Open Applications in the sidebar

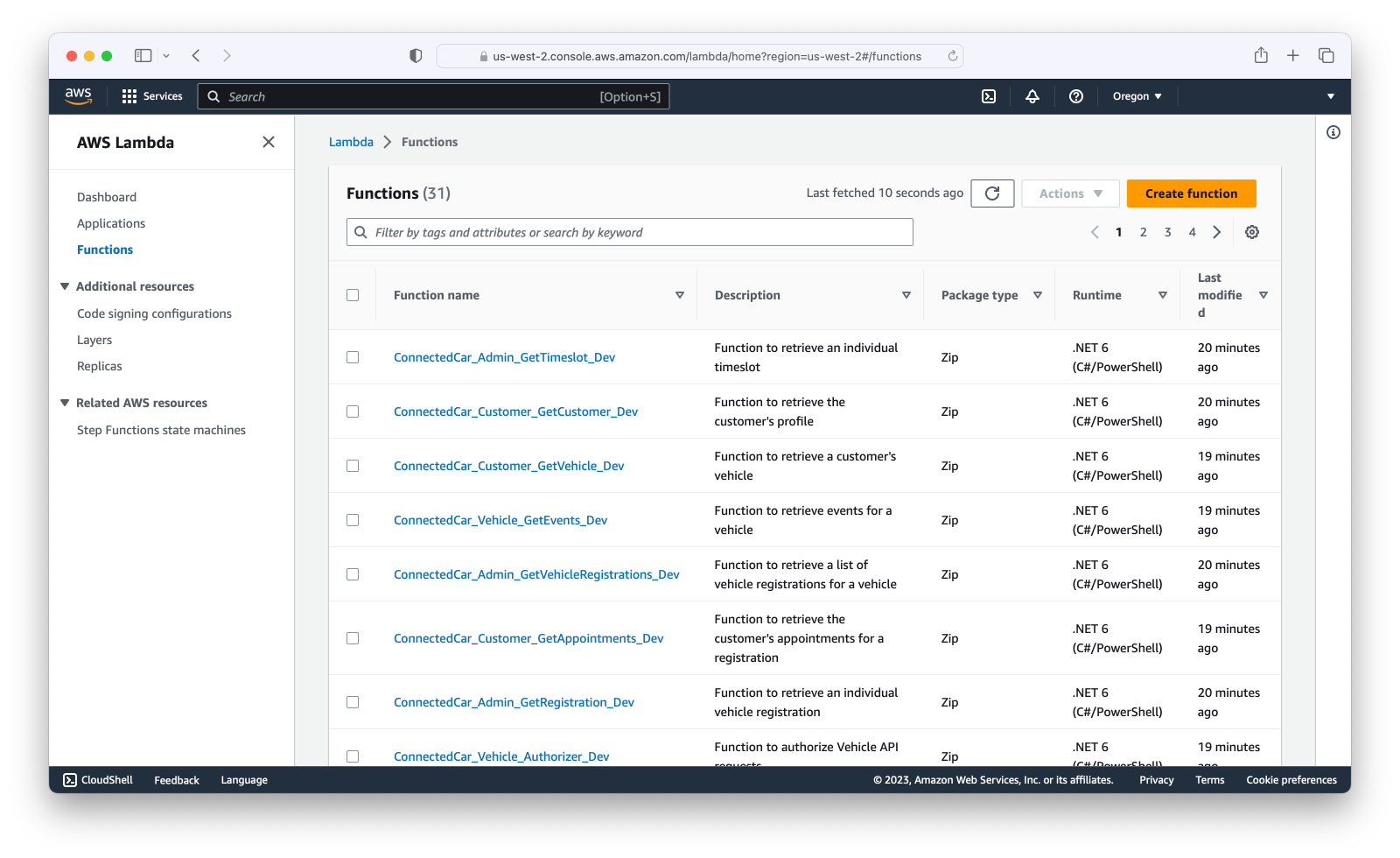click(111, 223)
